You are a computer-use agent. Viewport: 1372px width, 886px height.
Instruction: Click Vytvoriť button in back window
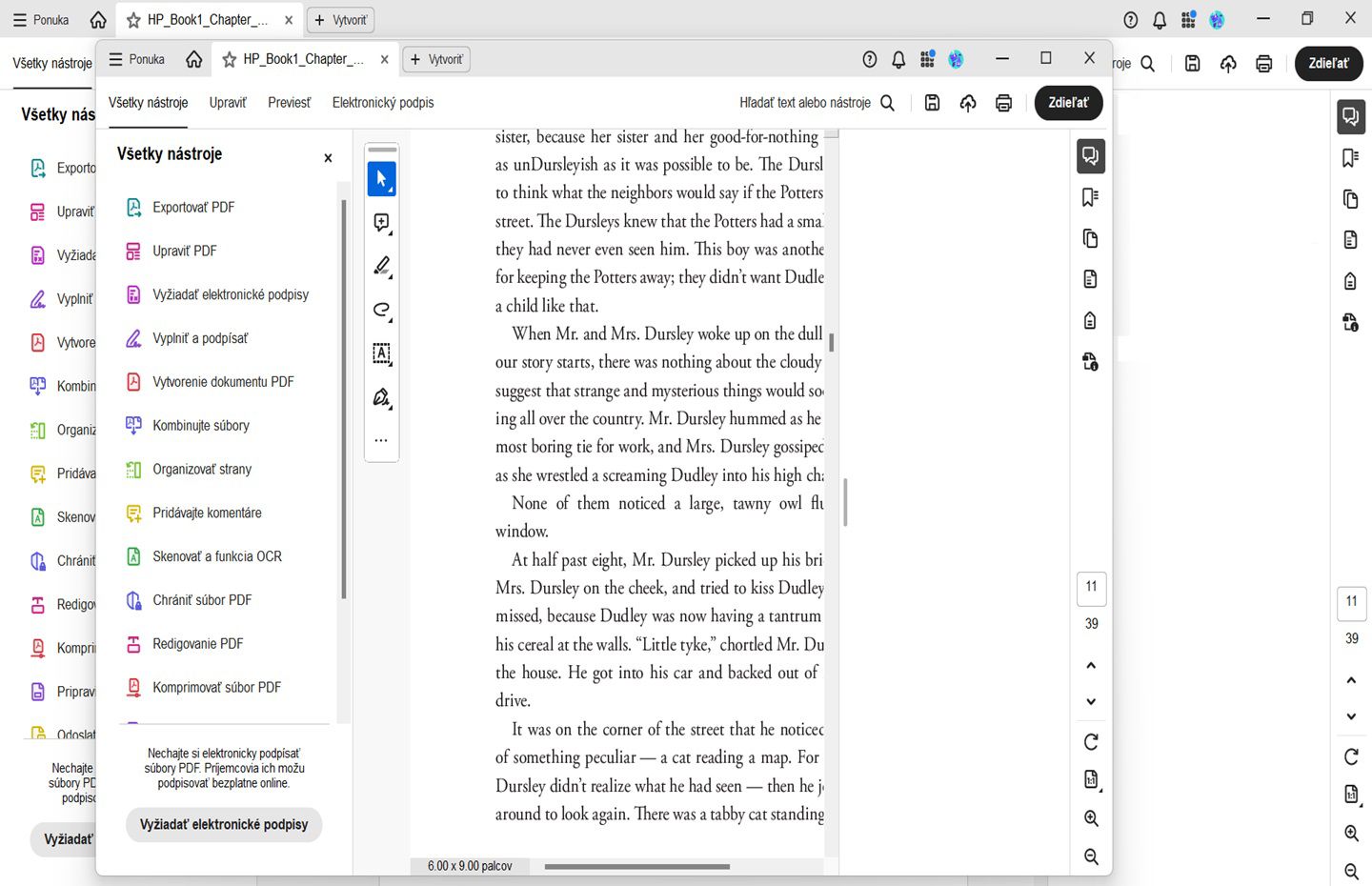340,20
